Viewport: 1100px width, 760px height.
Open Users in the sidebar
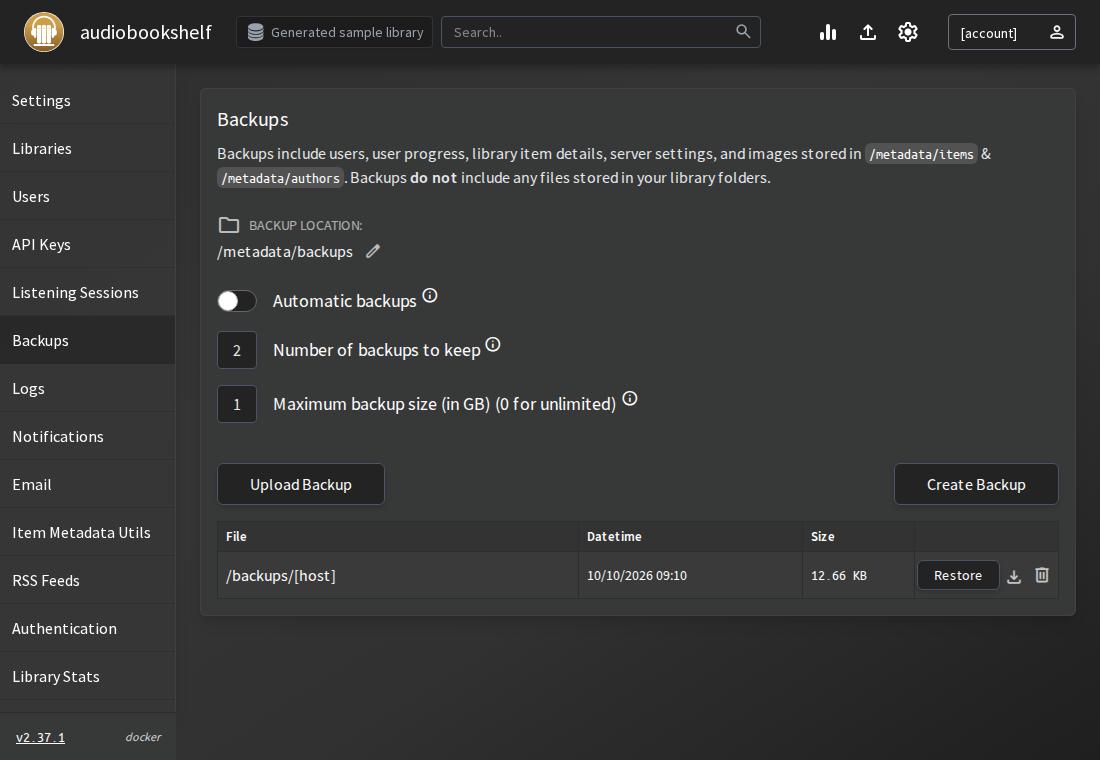click(x=88, y=196)
